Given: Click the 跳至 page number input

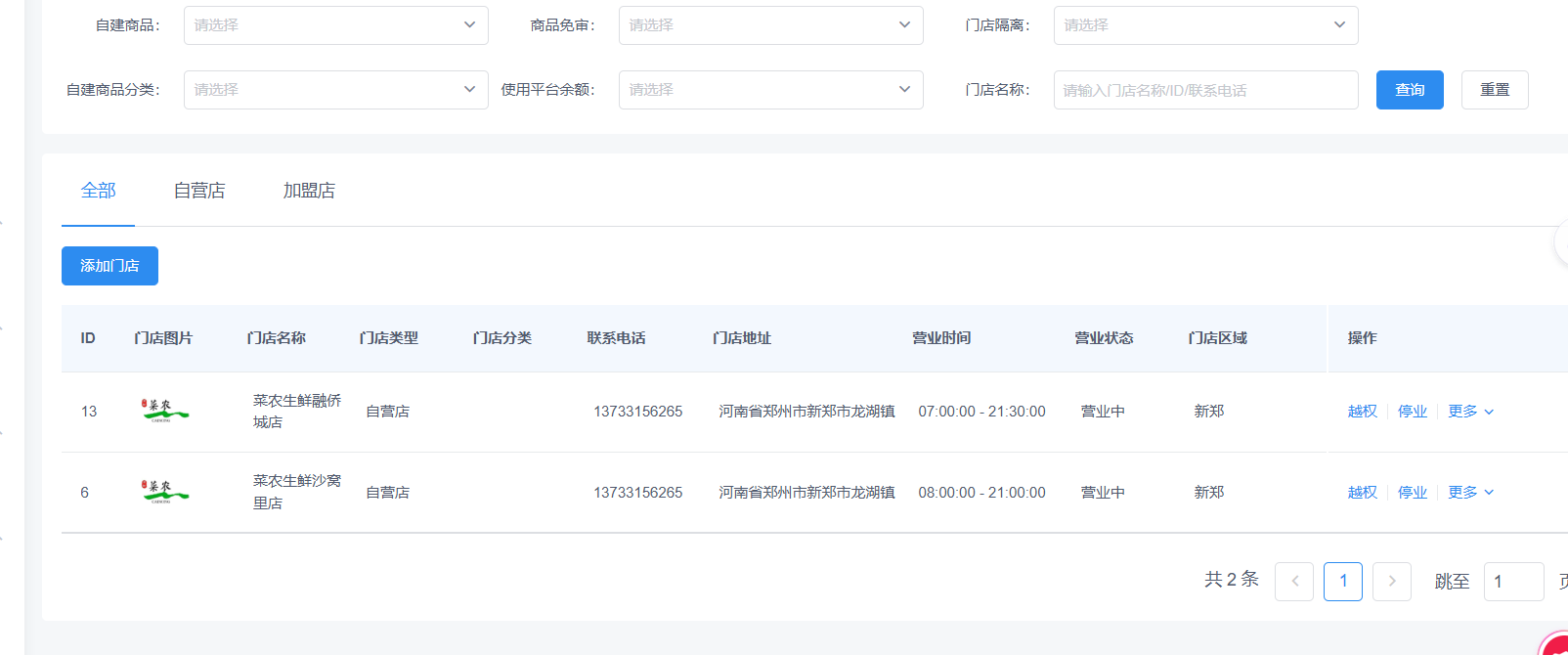Looking at the screenshot, I should click(1513, 582).
